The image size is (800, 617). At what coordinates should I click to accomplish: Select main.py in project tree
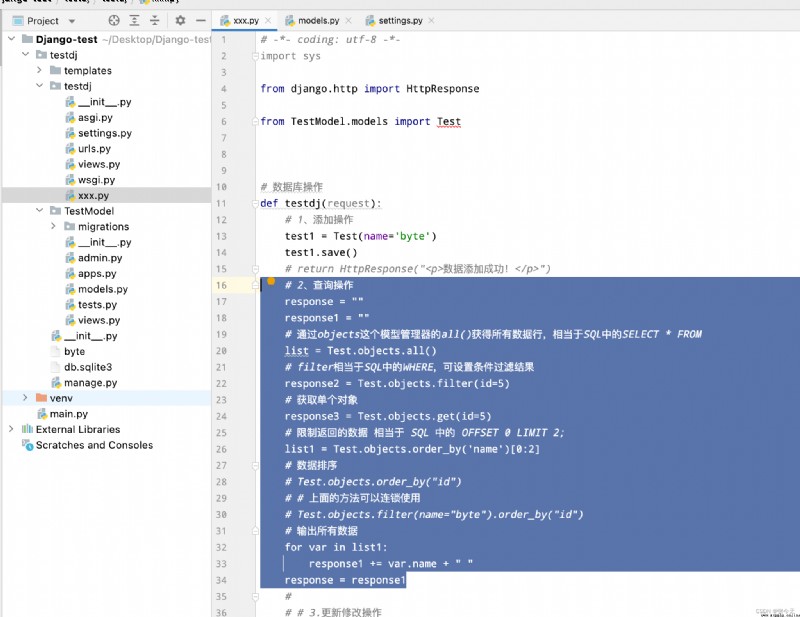click(68, 413)
